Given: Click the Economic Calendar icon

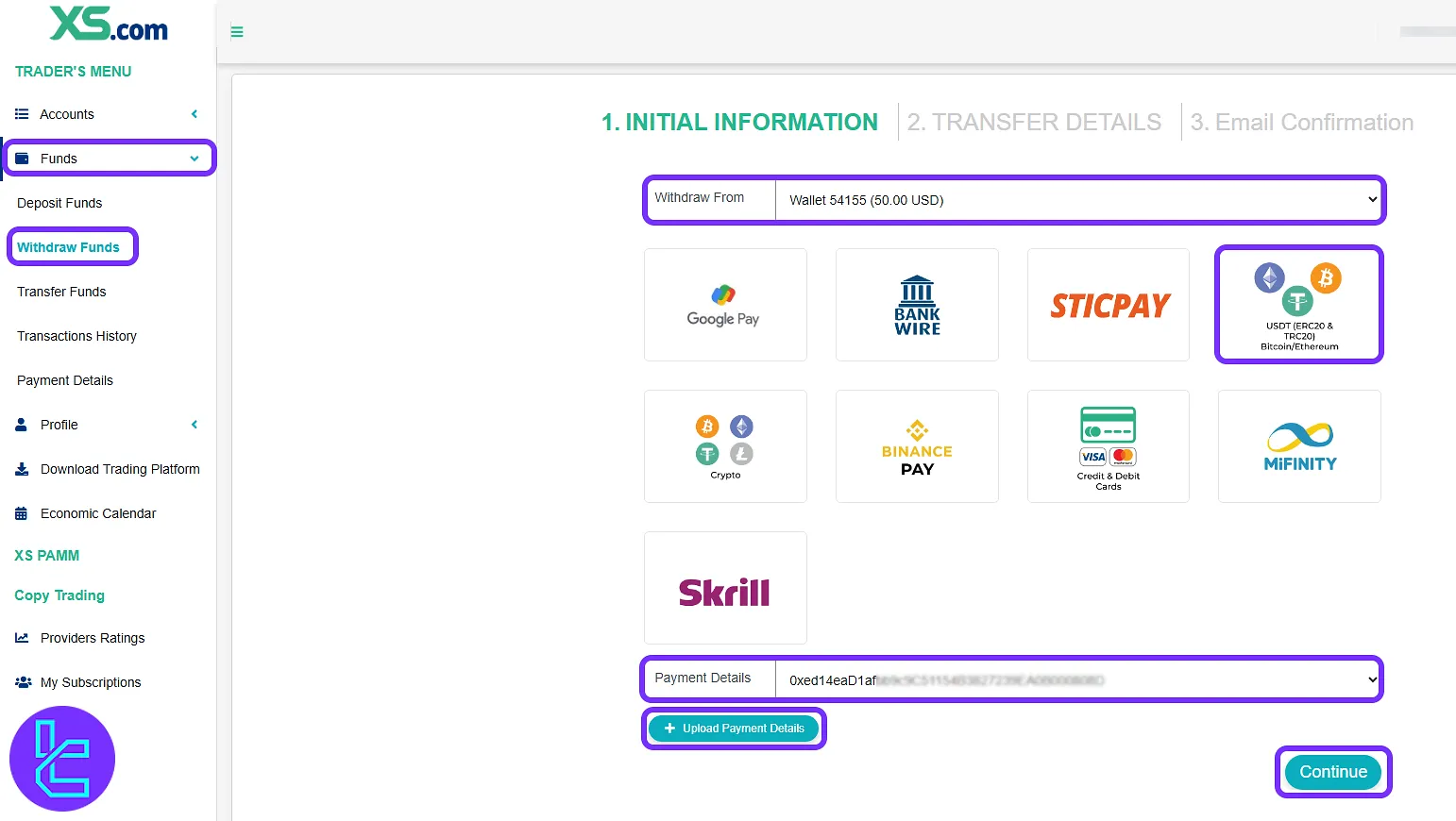Looking at the screenshot, I should [22, 513].
